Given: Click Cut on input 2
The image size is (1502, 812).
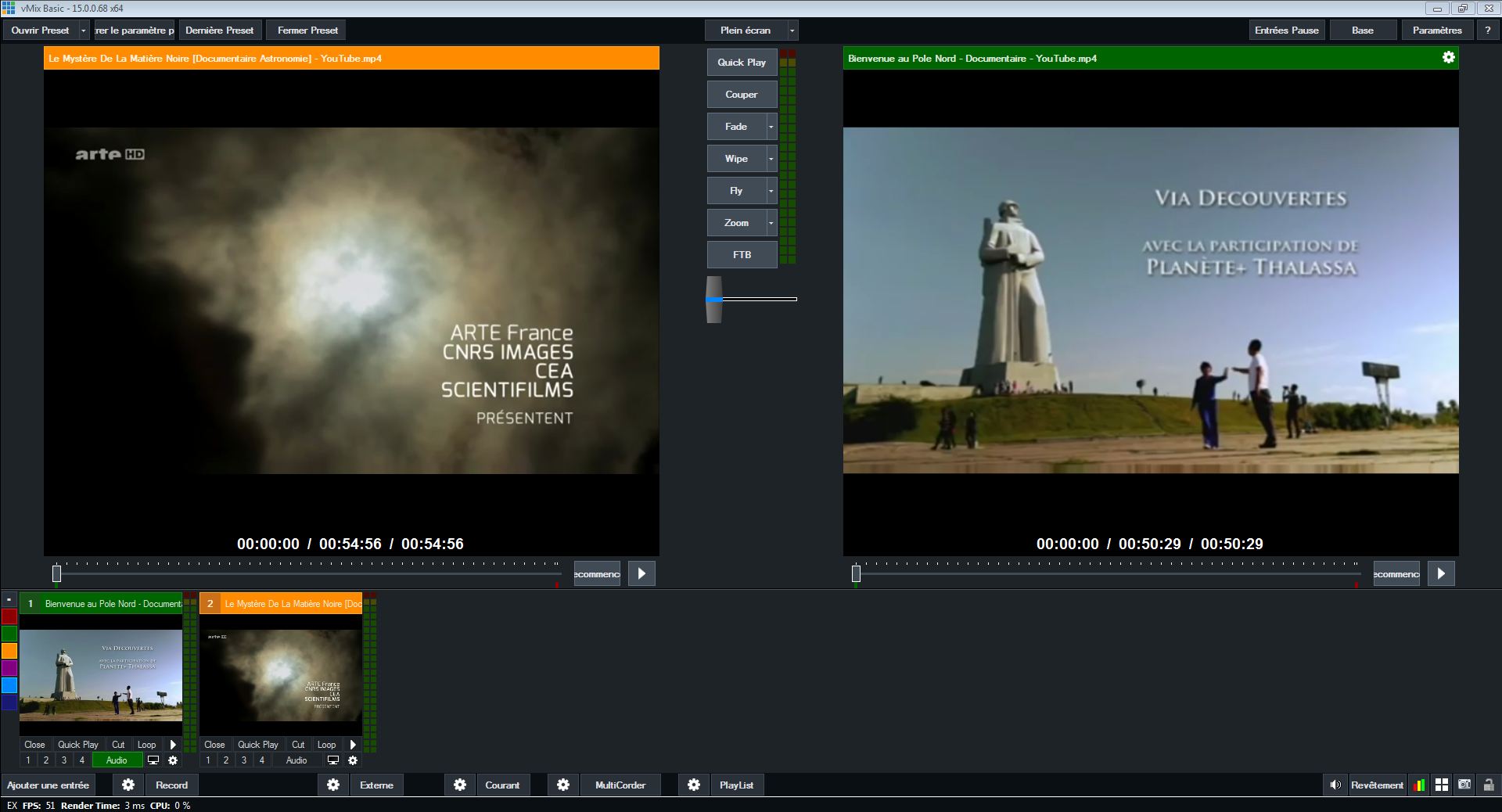Looking at the screenshot, I should point(298,745).
